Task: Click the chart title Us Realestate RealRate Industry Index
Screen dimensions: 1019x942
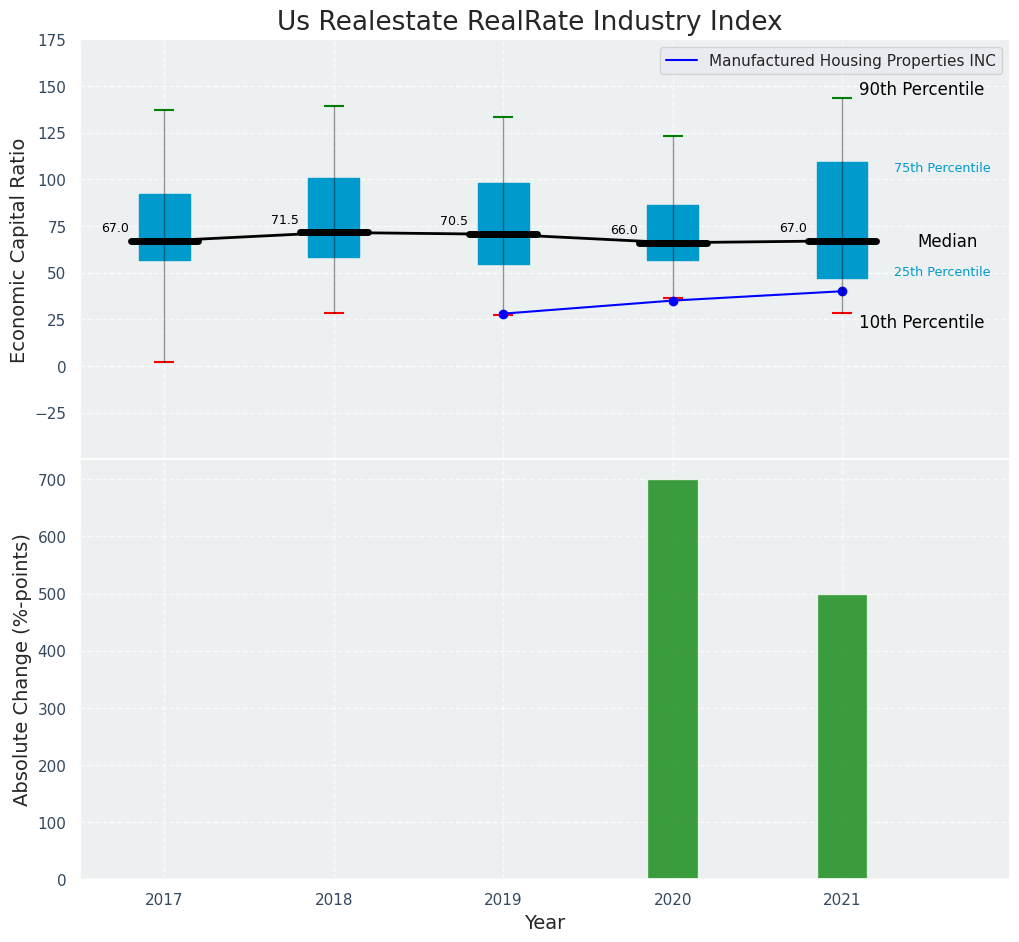Action: pos(529,22)
